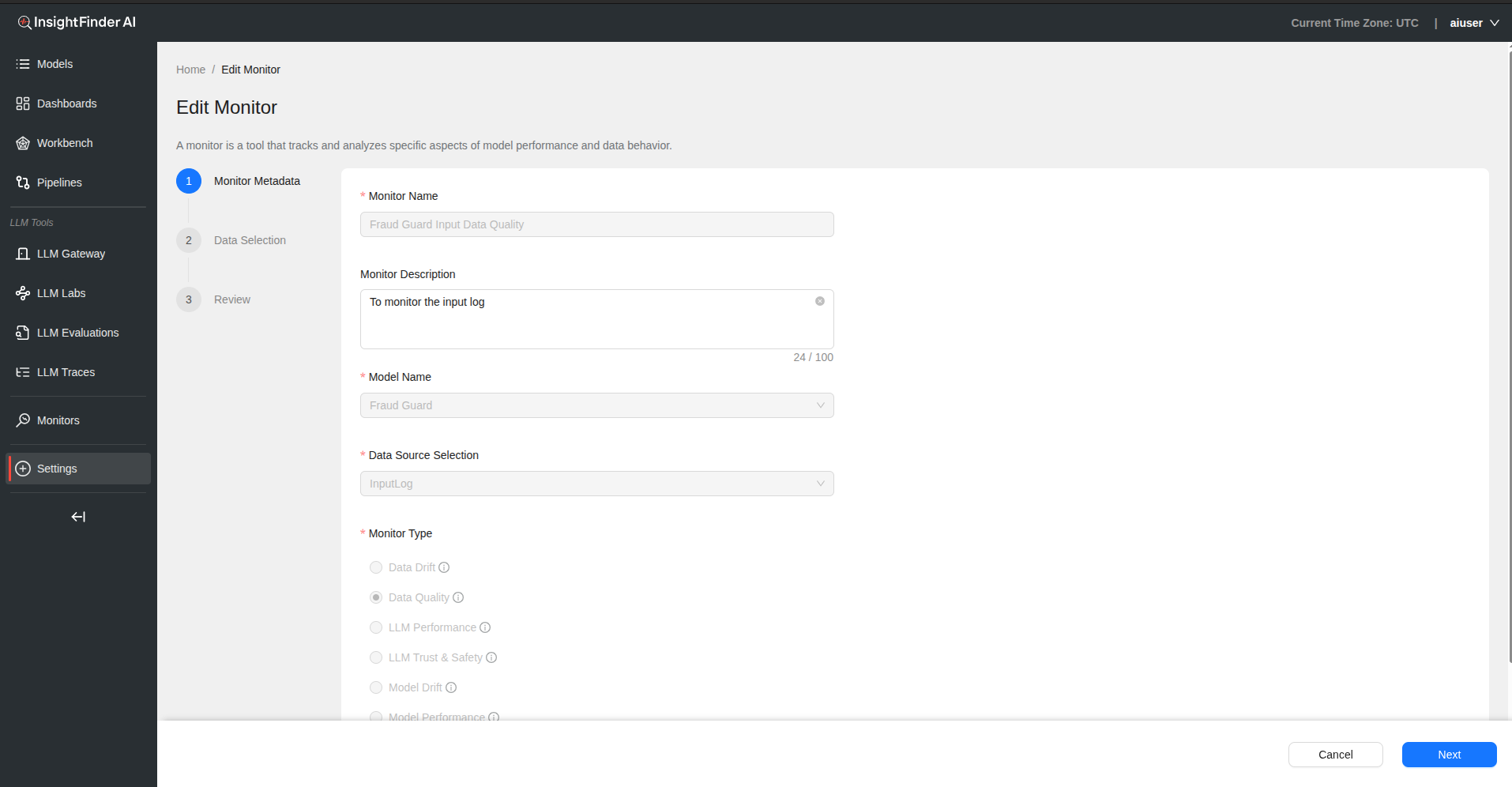Click the info icon next to Data Drift
This screenshot has height=787, width=1512.
pos(444,567)
